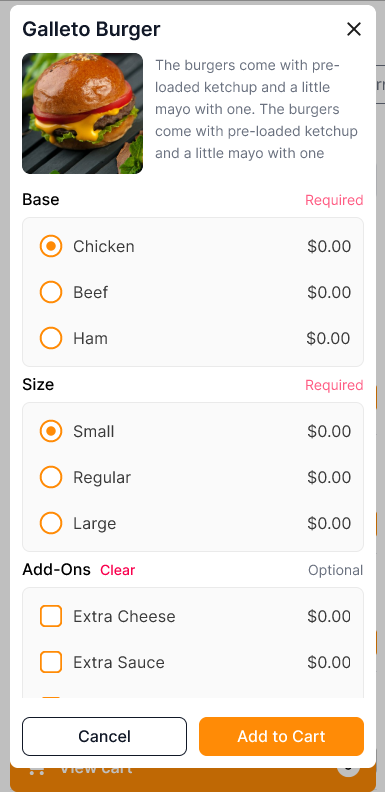Image resolution: width=385 pixels, height=792 pixels.
Task: Select the Small size option
Action: point(51,431)
